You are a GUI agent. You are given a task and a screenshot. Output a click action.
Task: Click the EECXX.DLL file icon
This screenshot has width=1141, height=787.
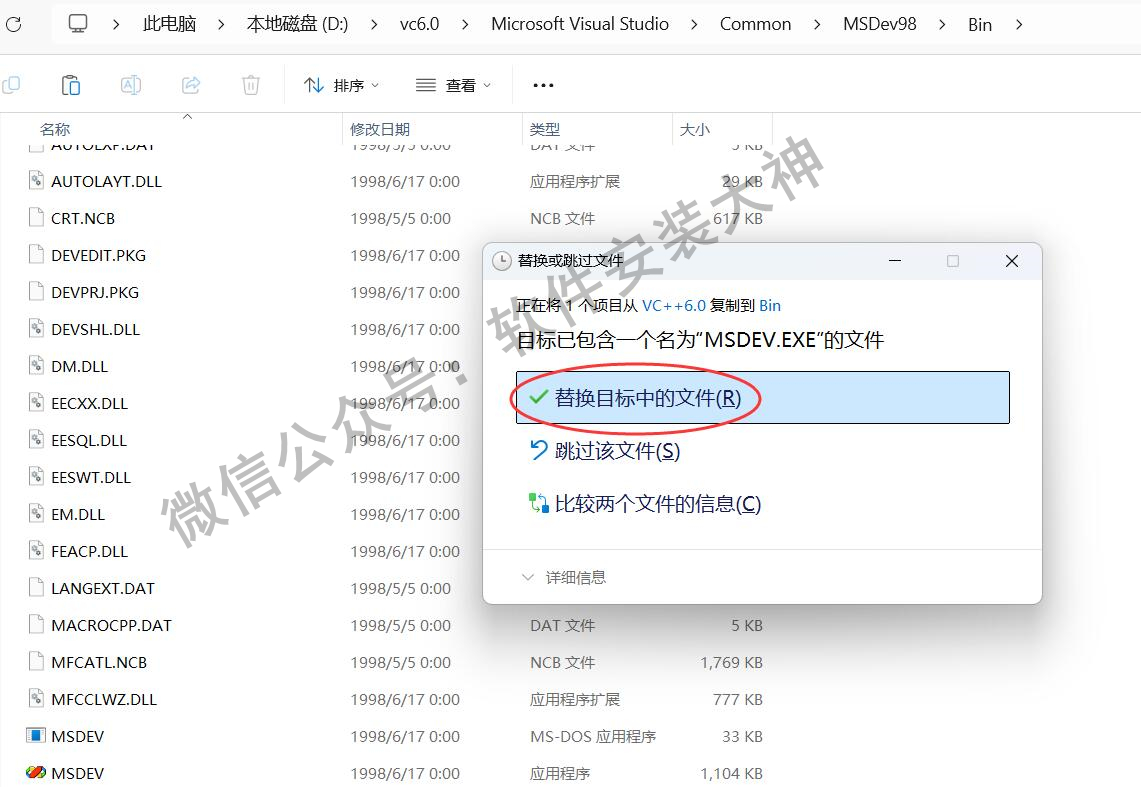(x=36, y=403)
